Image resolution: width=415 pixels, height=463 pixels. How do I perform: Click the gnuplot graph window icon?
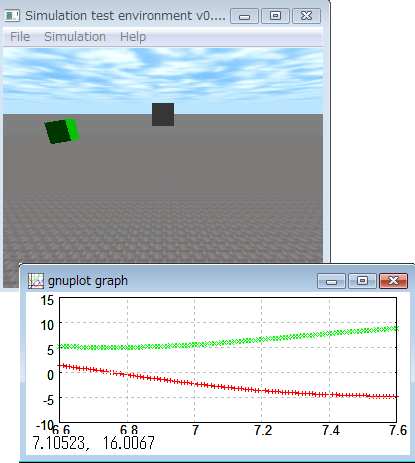pos(36,281)
